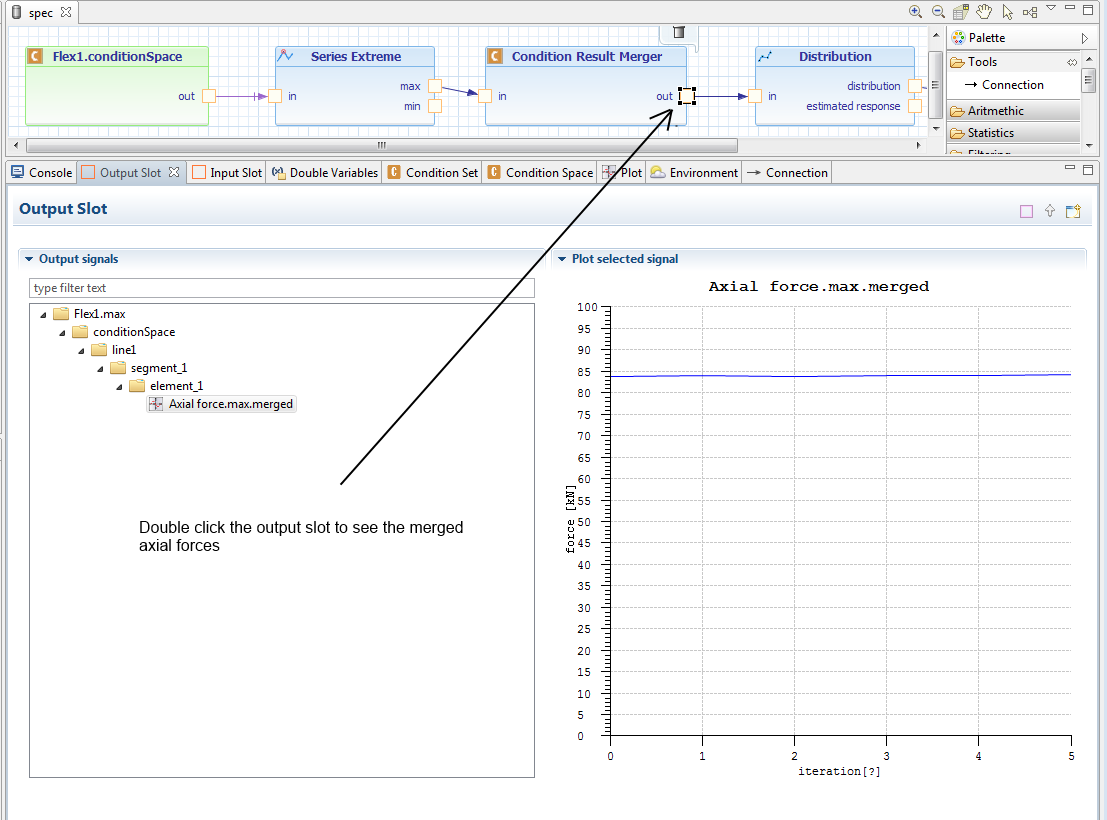Click the filter text input field
The height and width of the screenshot is (820, 1107).
click(x=282, y=288)
